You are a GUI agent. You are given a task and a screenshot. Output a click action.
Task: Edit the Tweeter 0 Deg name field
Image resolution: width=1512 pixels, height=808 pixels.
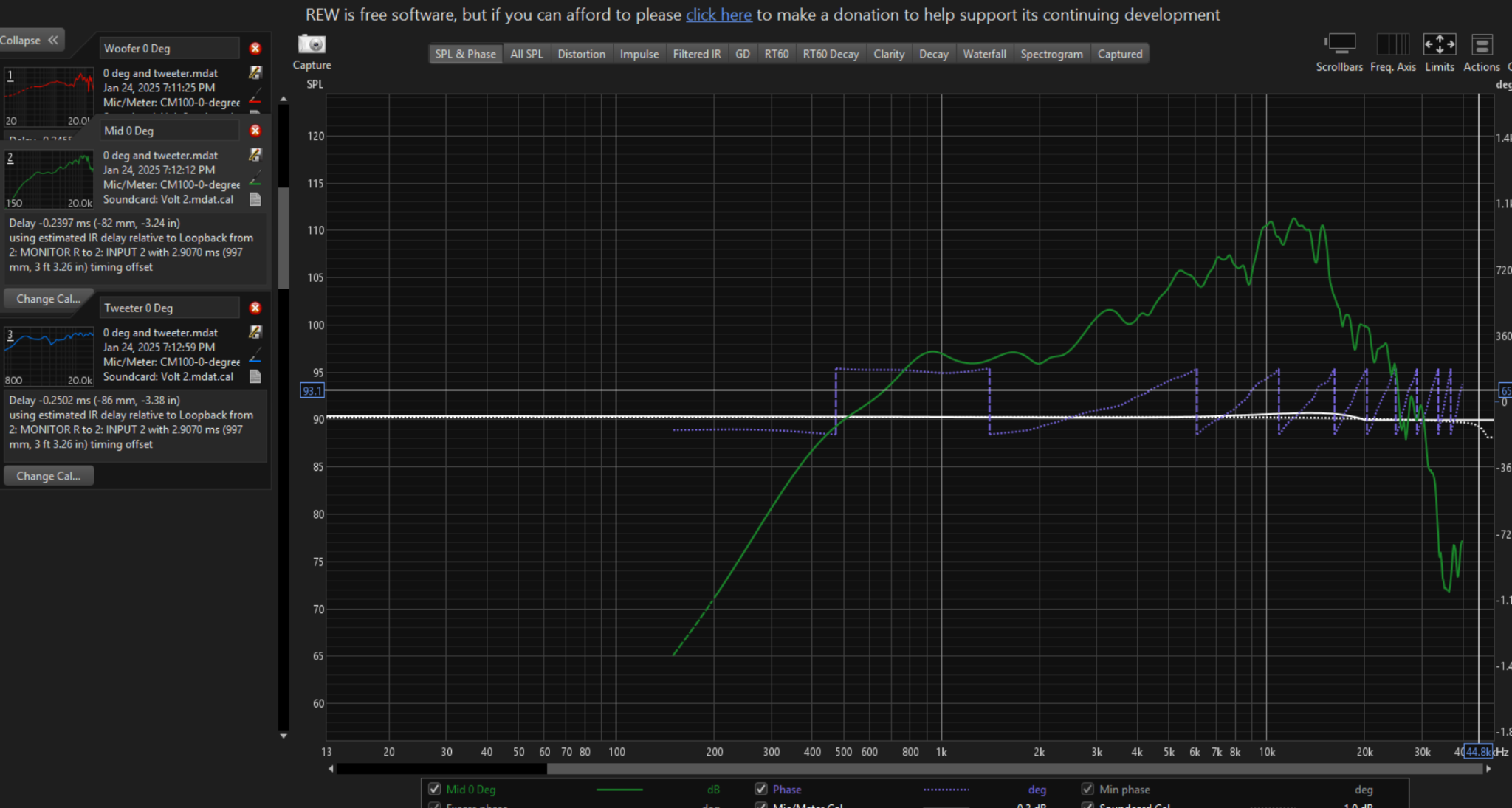[170, 308]
